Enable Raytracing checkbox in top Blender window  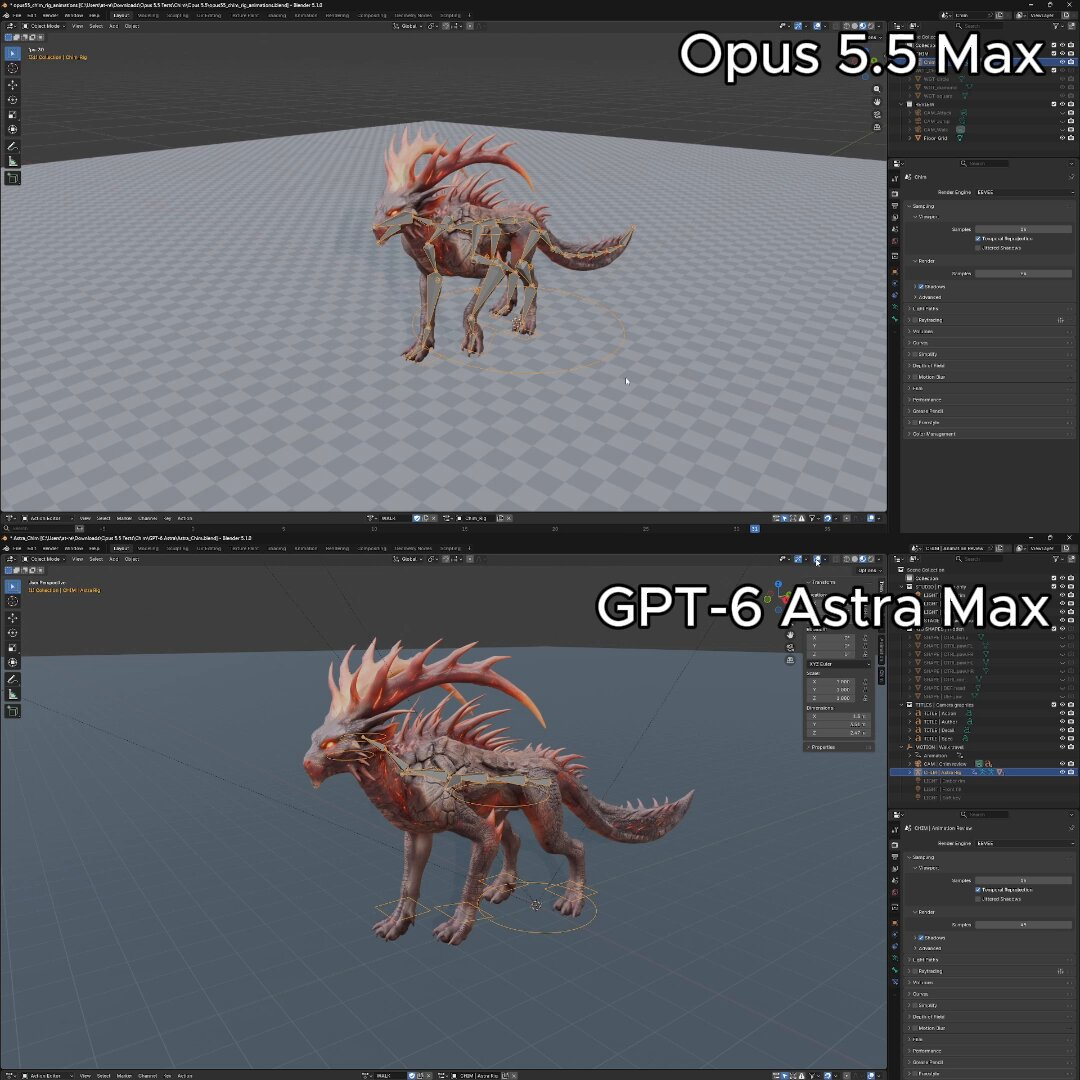coord(915,320)
